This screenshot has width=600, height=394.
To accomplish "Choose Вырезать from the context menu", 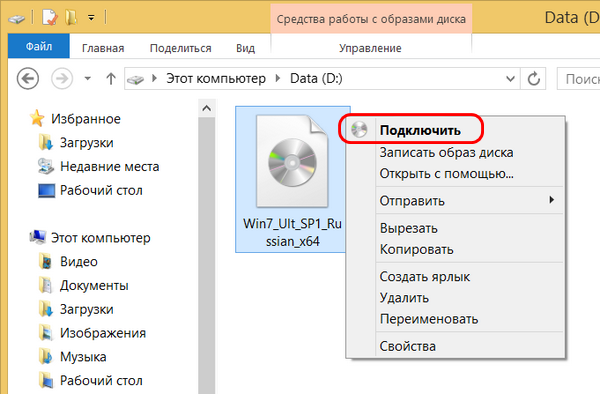I will (456, 228).
